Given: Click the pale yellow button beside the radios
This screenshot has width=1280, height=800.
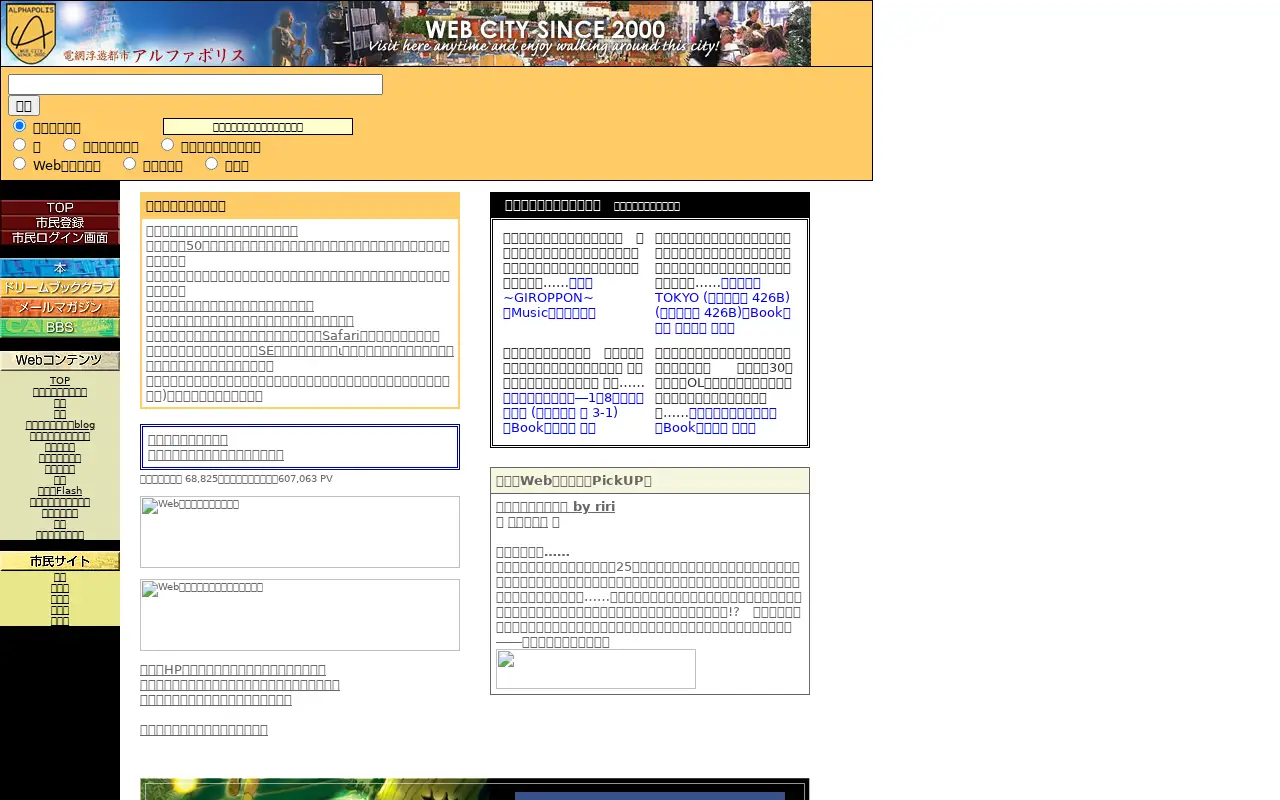Looking at the screenshot, I should tap(258, 127).
